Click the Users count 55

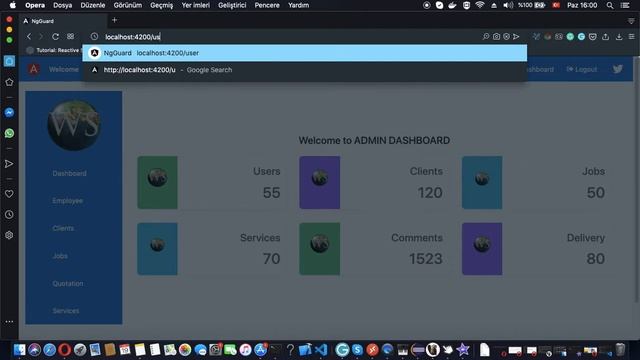click(x=271, y=193)
